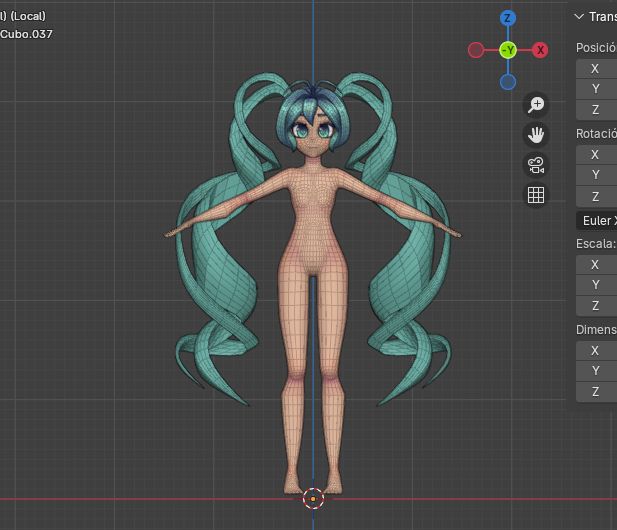Click the Escala Z field

(x=597, y=306)
